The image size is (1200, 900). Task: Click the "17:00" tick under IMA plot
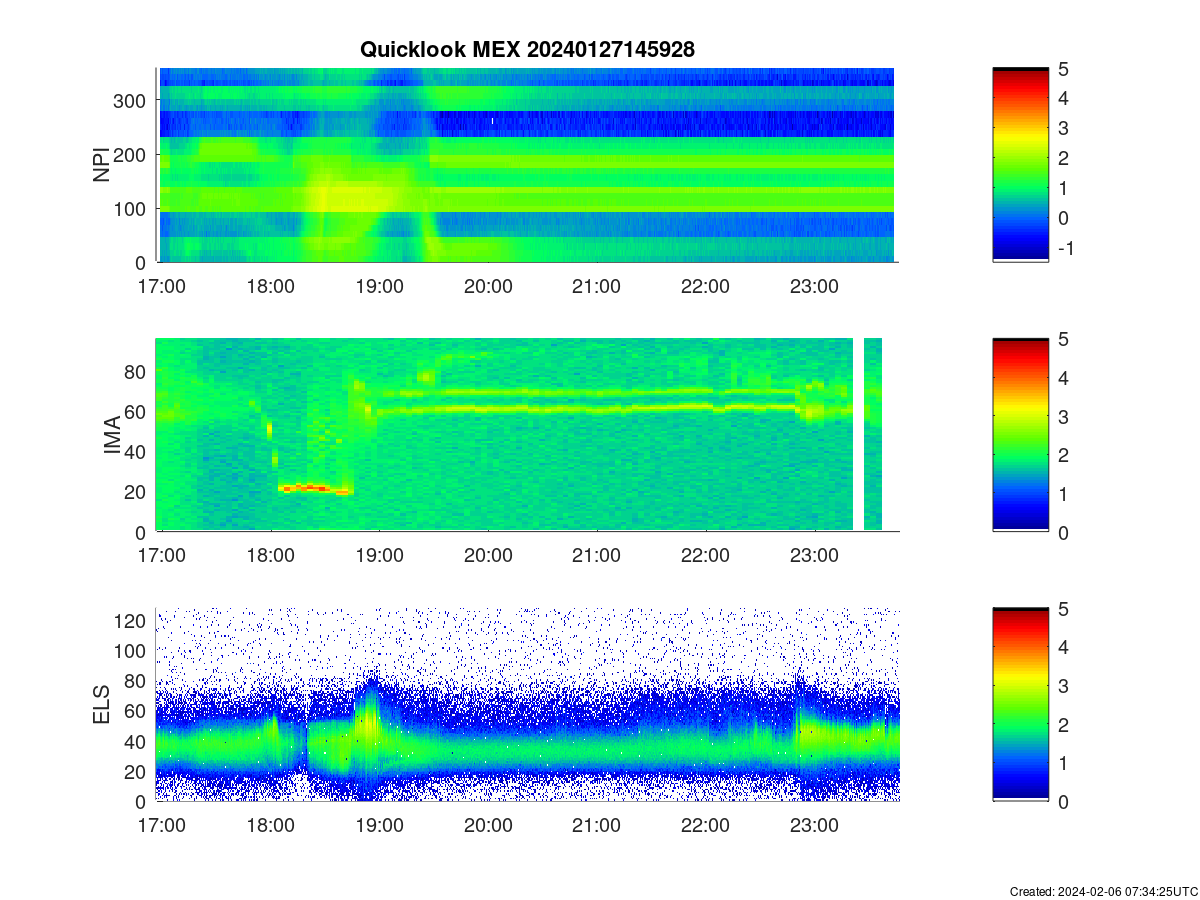[x=162, y=556]
